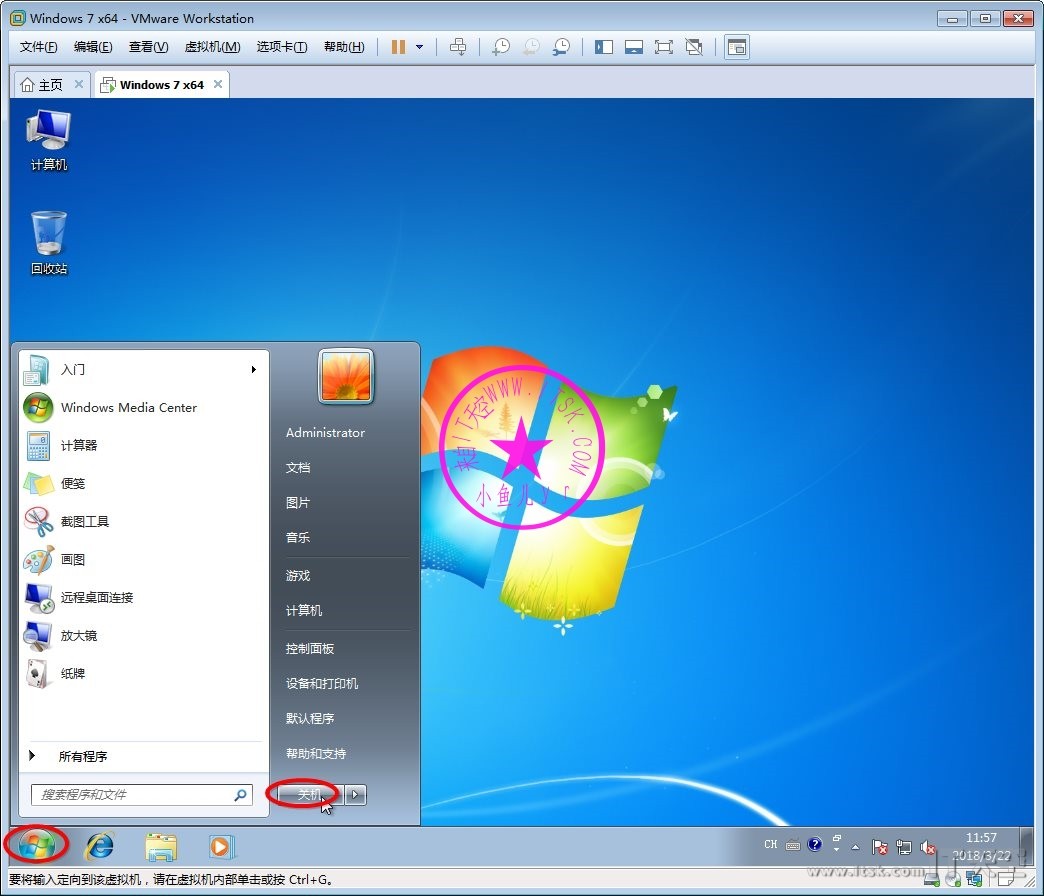This screenshot has width=1044, height=896.
Task: Click the Windows Start orb button
Action: [36, 846]
